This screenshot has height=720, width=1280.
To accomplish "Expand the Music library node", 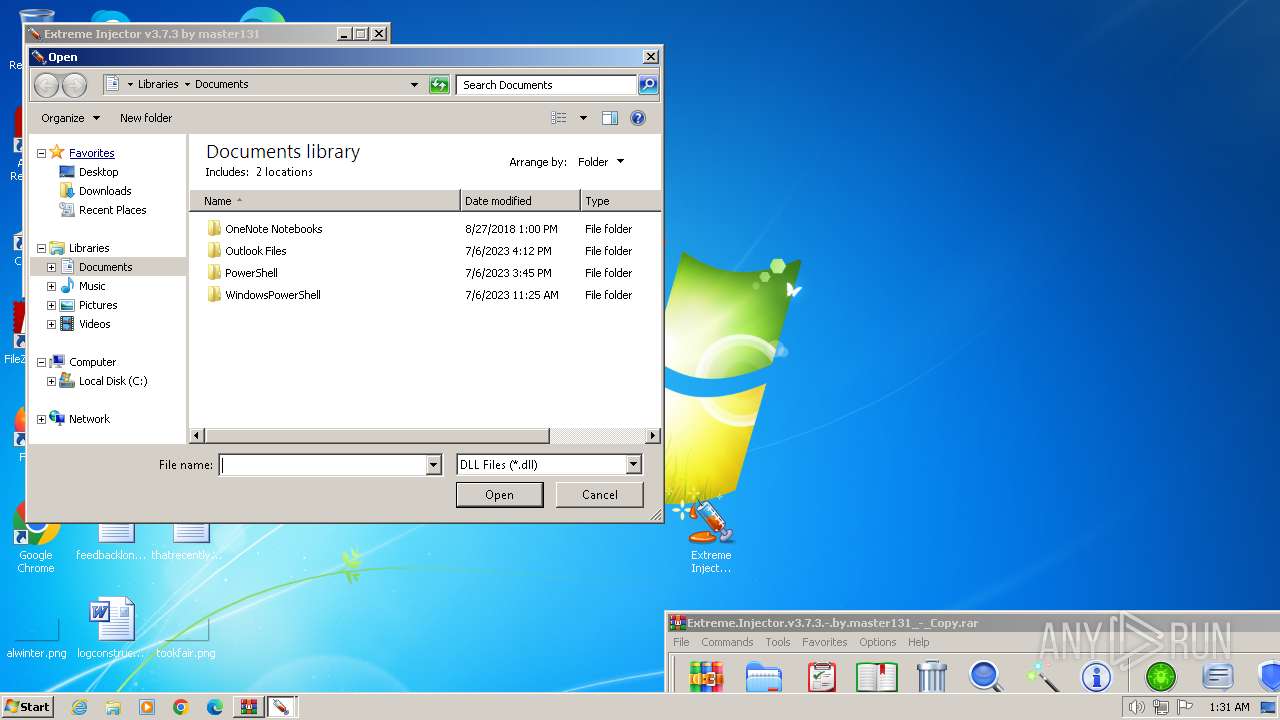I will pyautogui.click(x=51, y=286).
